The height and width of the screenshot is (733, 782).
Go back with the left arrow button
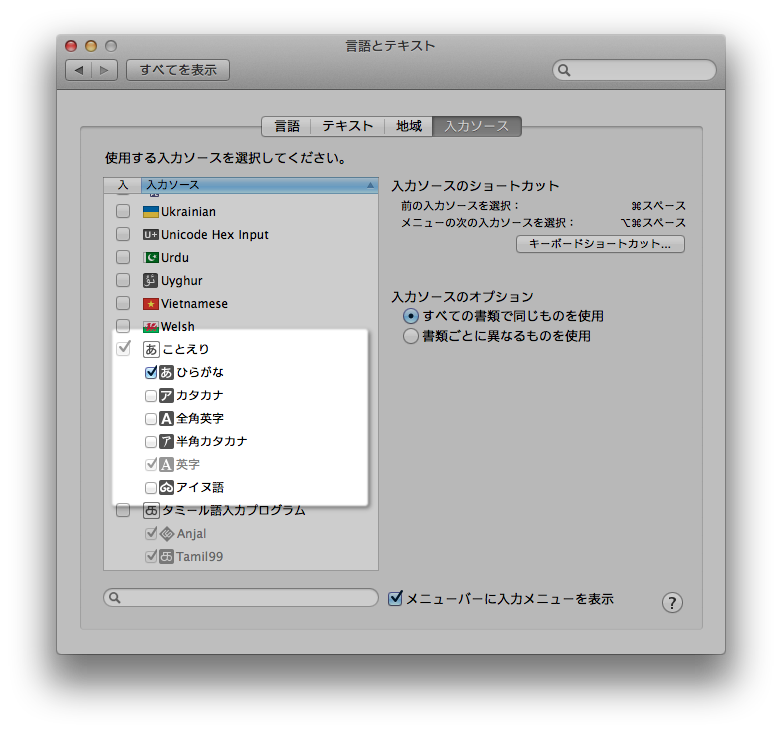pos(79,70)
